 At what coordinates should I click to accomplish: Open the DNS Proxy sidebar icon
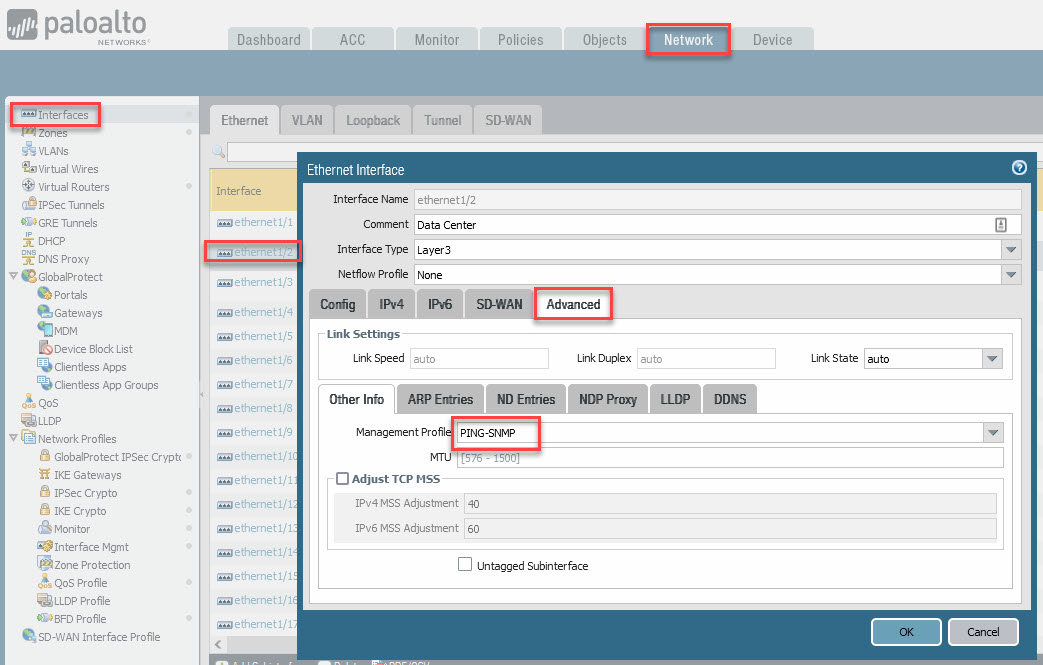pyautogui.click(x=29, y=259)
